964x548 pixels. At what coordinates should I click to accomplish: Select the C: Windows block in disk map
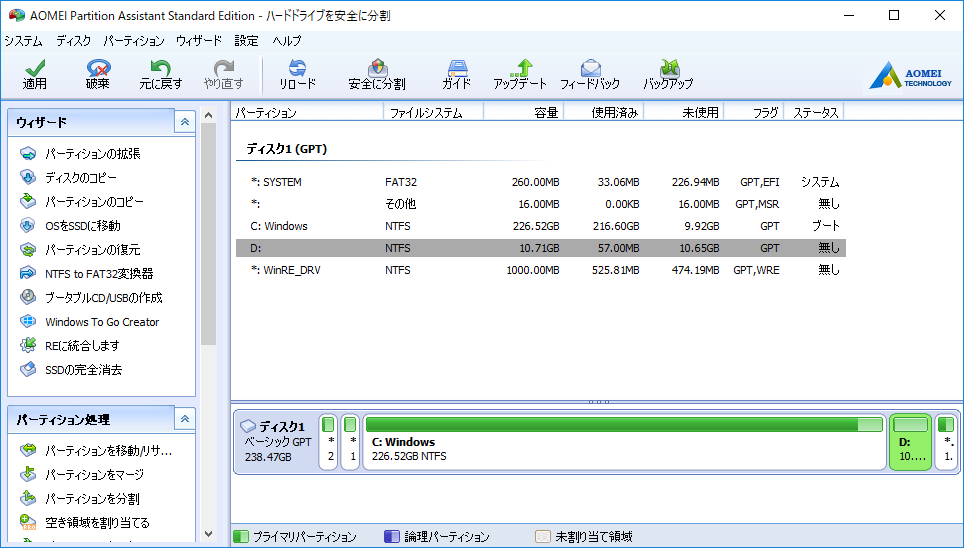pos(624,442)
